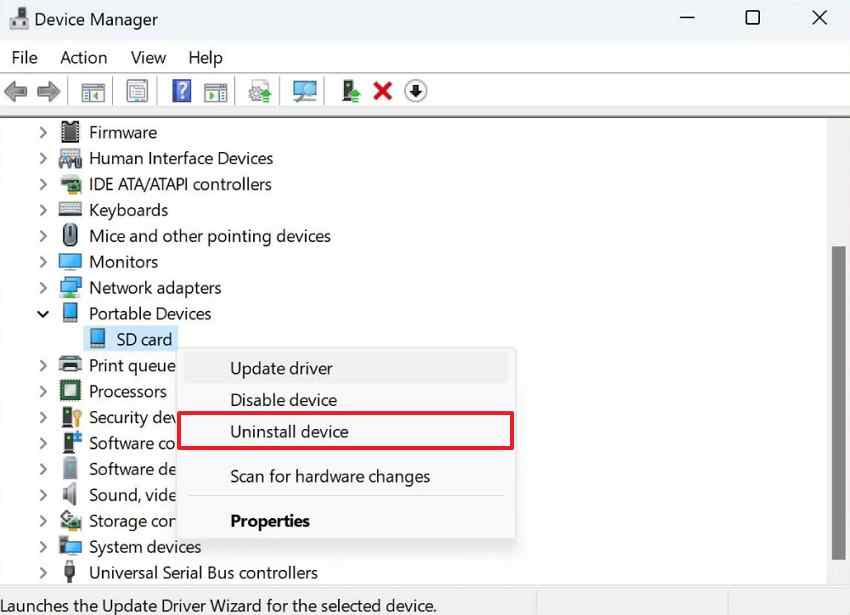Image resolution: width=850 pixels, height=615 pixels.
Task: Click the Portable Devices category icon
Action: (x=70, y=313)
